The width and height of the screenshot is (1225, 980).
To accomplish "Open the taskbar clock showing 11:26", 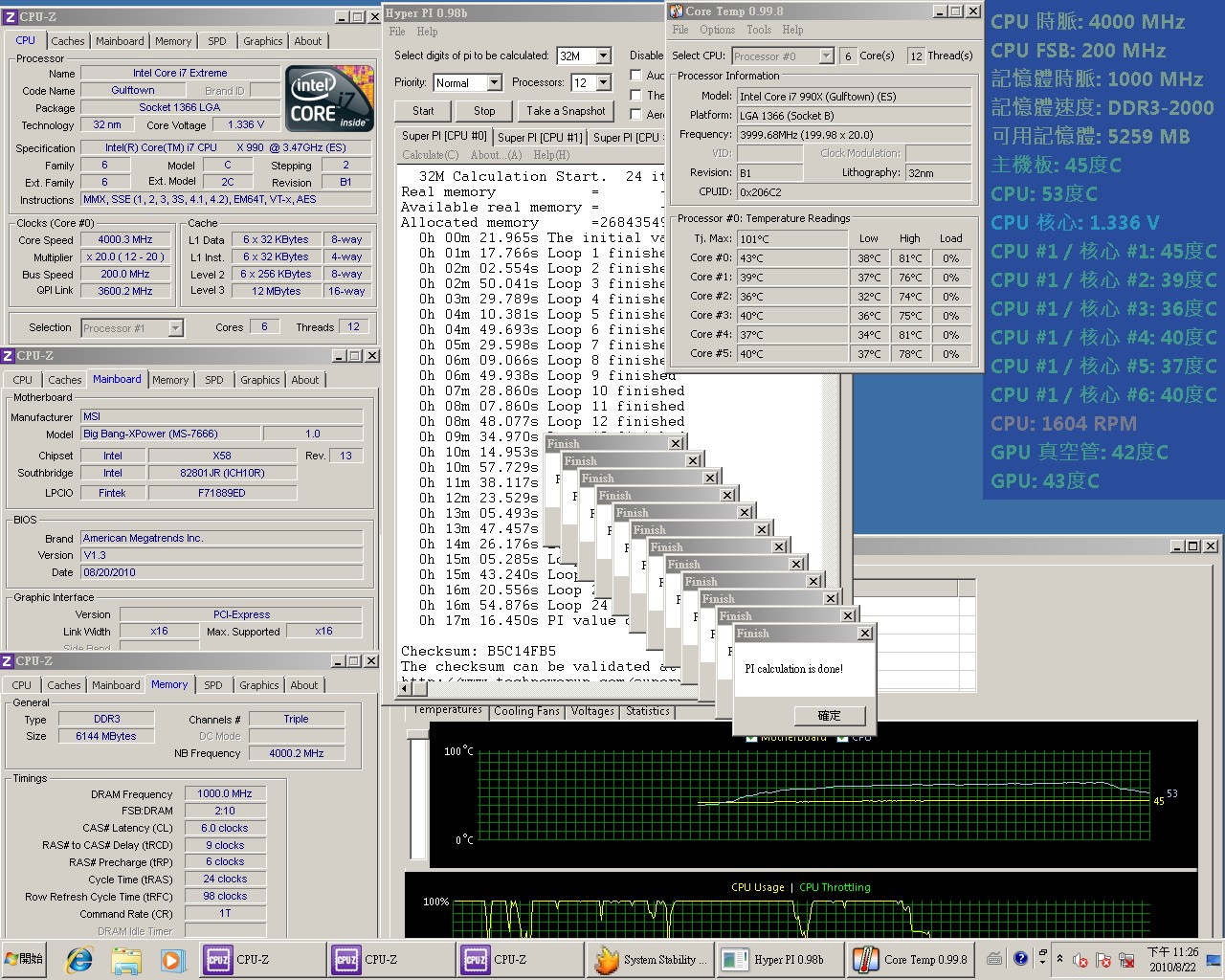I will coord(1172,959).
